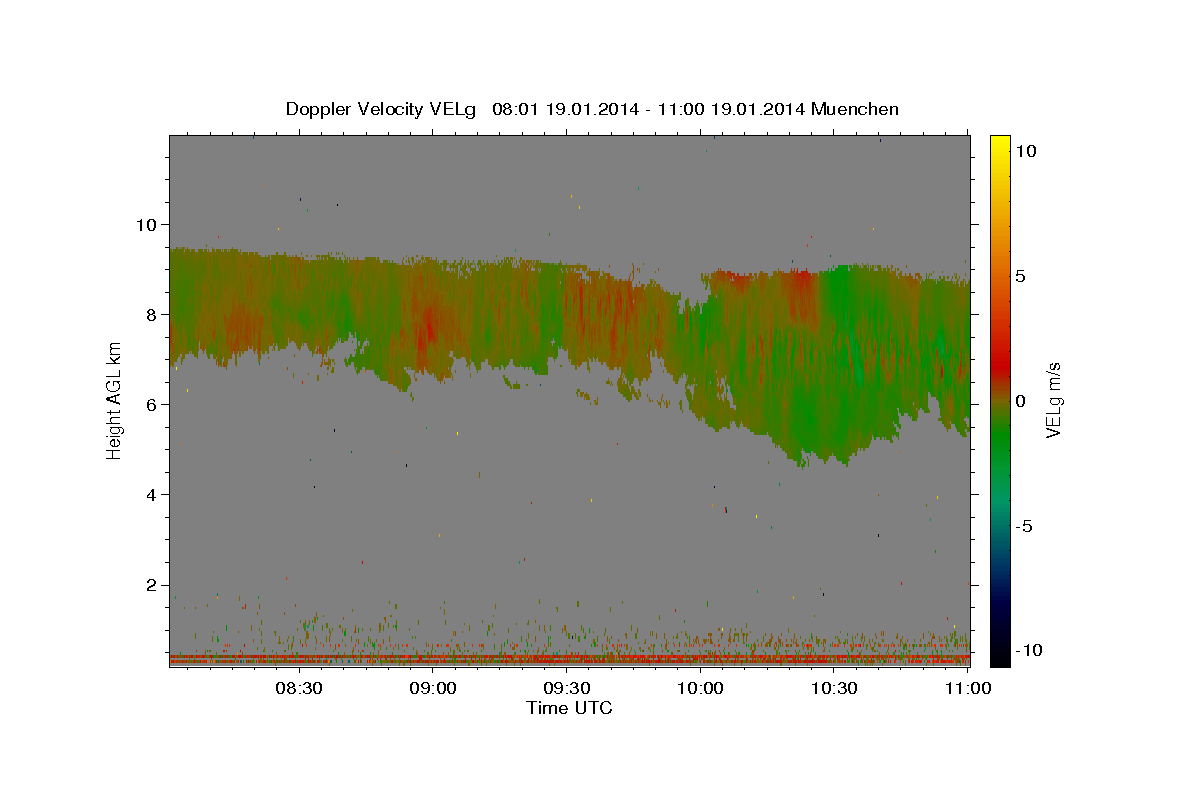1200x800 pixels.
Task: Click the 08:30 time tick label
Action: tap(299, 688)
